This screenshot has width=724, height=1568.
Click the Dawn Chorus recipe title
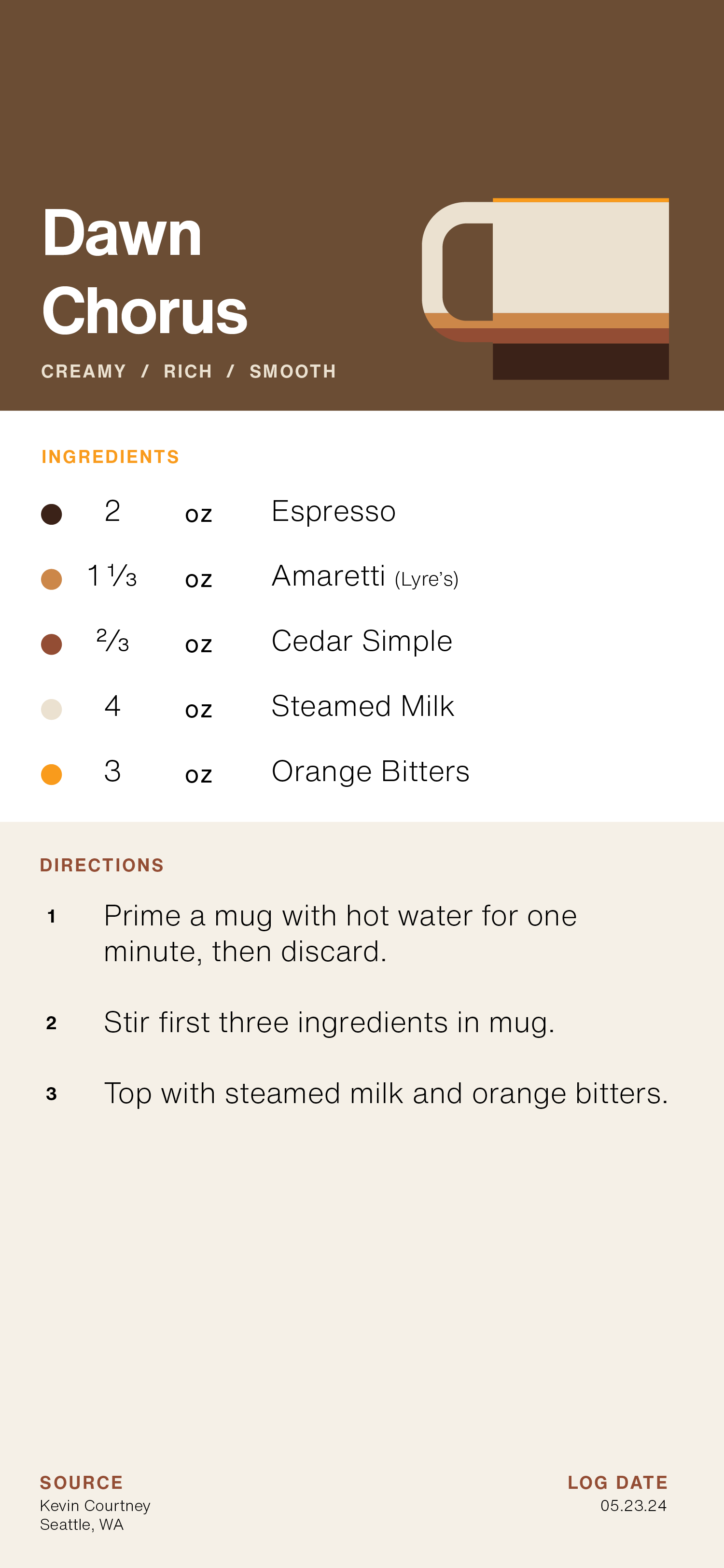click(x=145, y=271)
